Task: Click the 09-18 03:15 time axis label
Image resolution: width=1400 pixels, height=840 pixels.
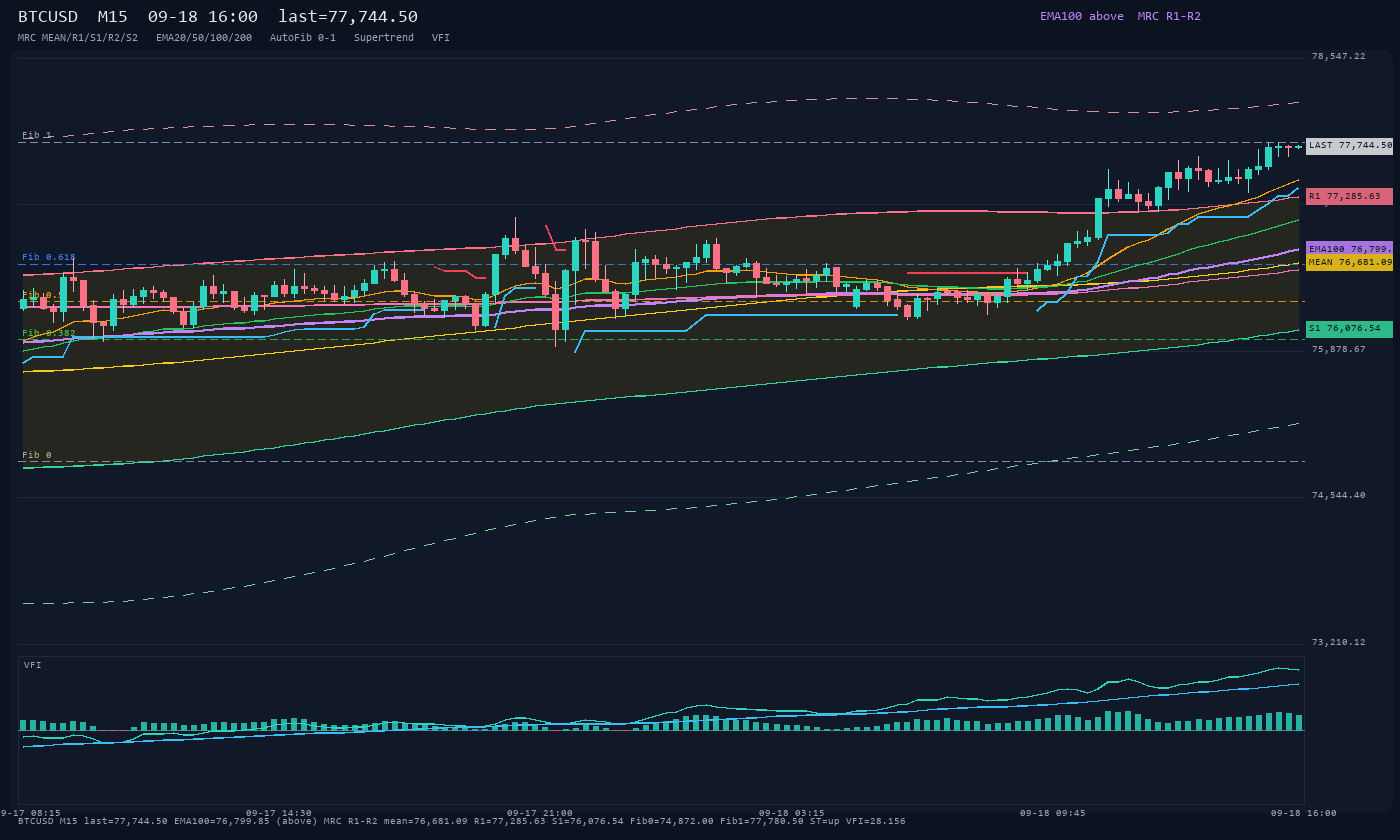Action: click(792, 813)
